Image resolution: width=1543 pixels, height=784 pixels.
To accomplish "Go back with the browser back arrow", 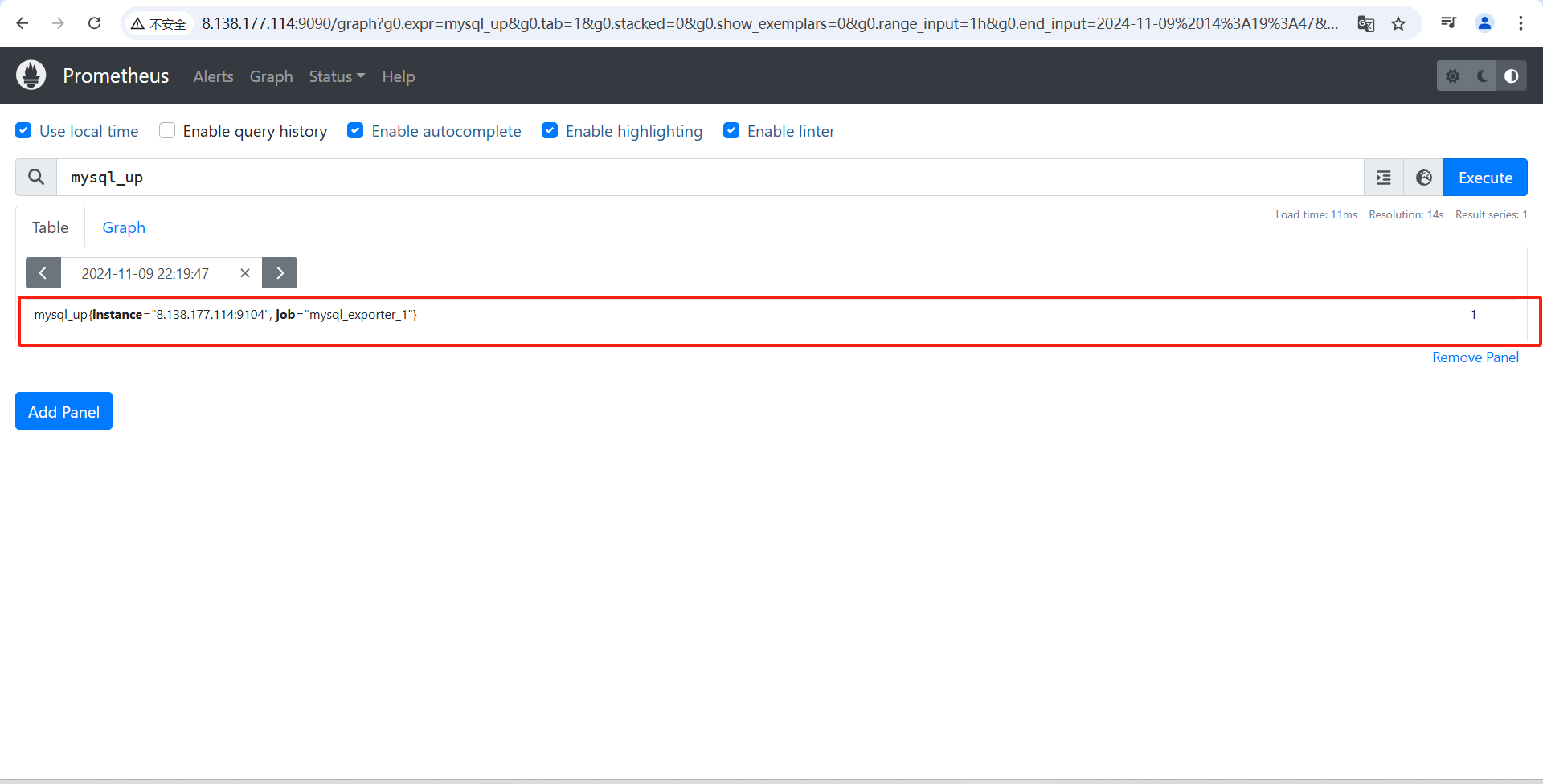I will (x=23, y=23).
